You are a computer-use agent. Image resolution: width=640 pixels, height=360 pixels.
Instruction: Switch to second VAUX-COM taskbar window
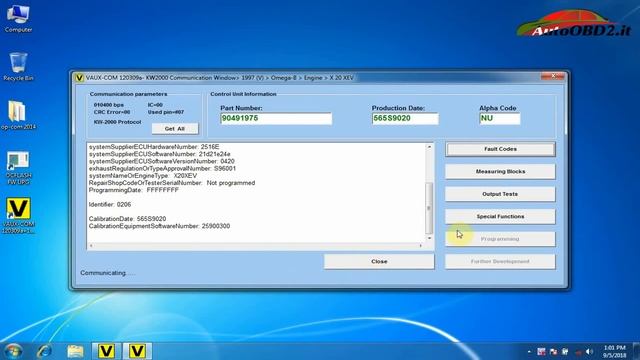coord(137,351)
